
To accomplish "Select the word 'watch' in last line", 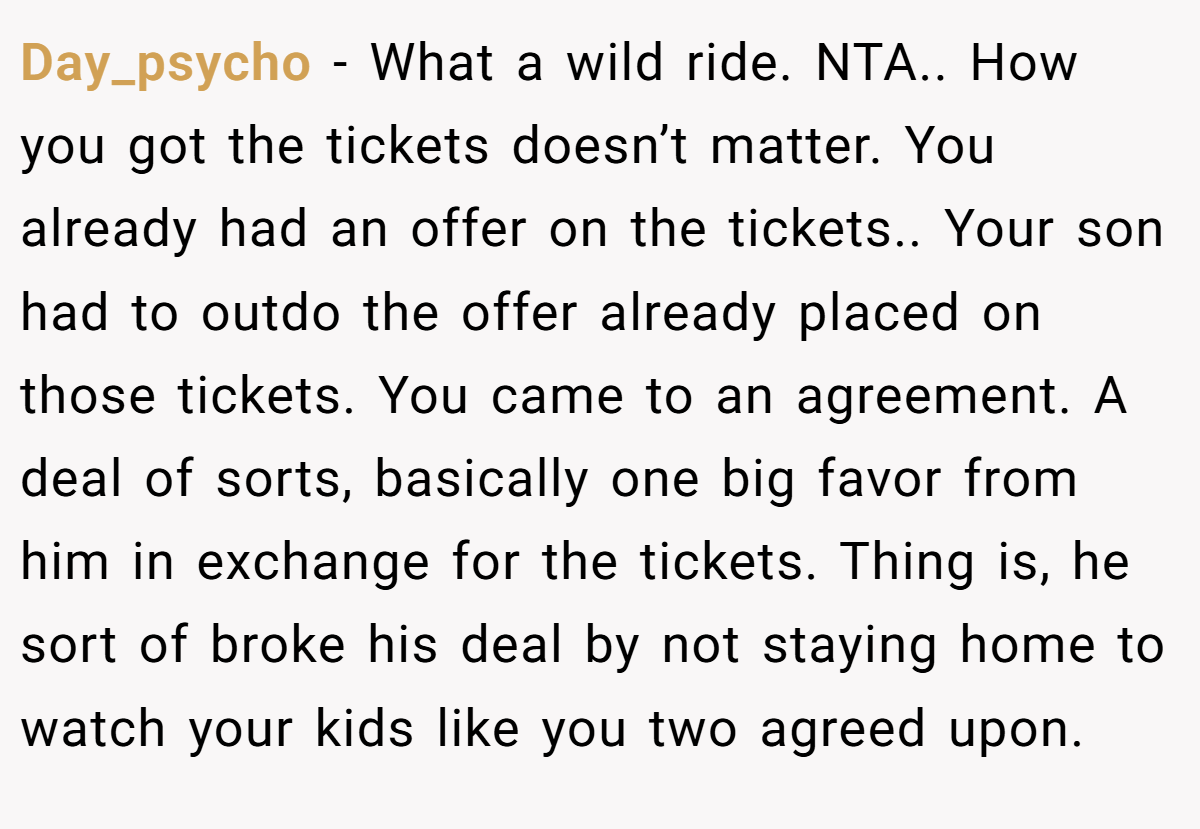I will click(x=93, y=731).
